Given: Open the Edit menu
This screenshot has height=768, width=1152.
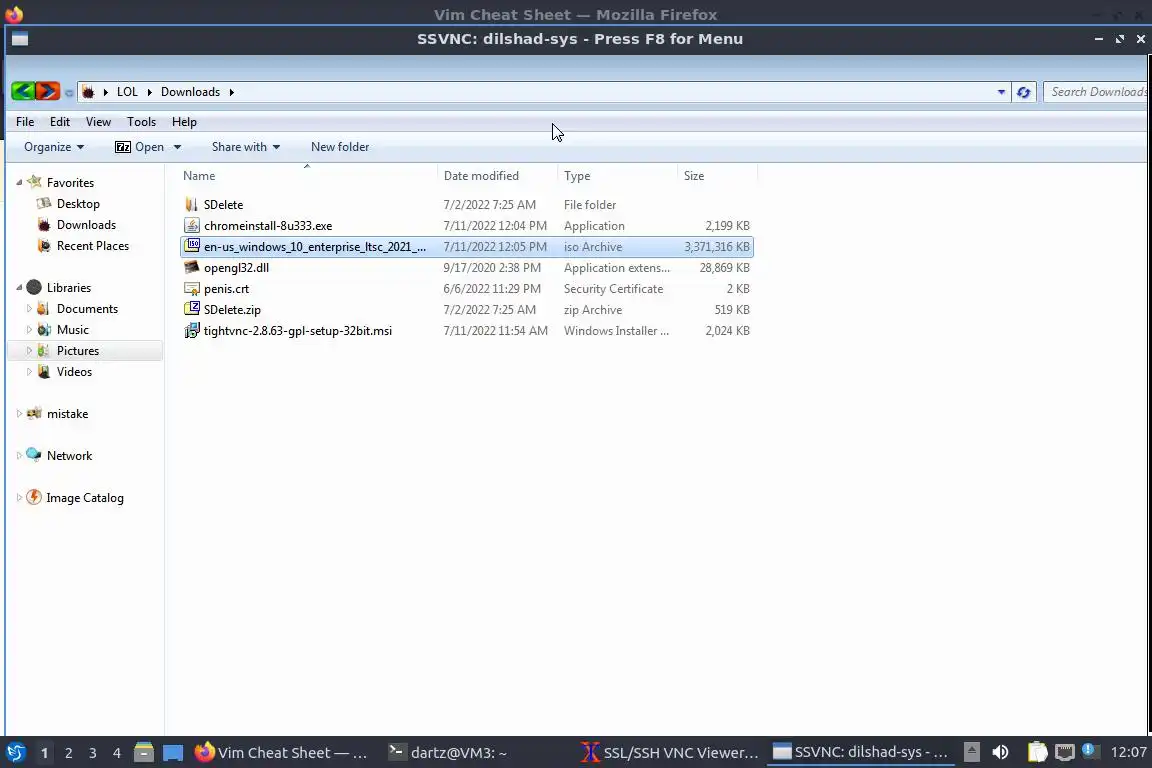Looking at the screenshot, I should (x=60, y=122).
